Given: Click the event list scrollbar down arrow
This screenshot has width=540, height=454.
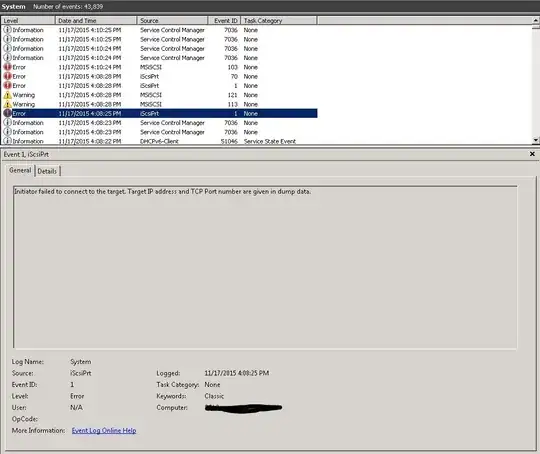Looking at the screenshot, I should 536,140.
